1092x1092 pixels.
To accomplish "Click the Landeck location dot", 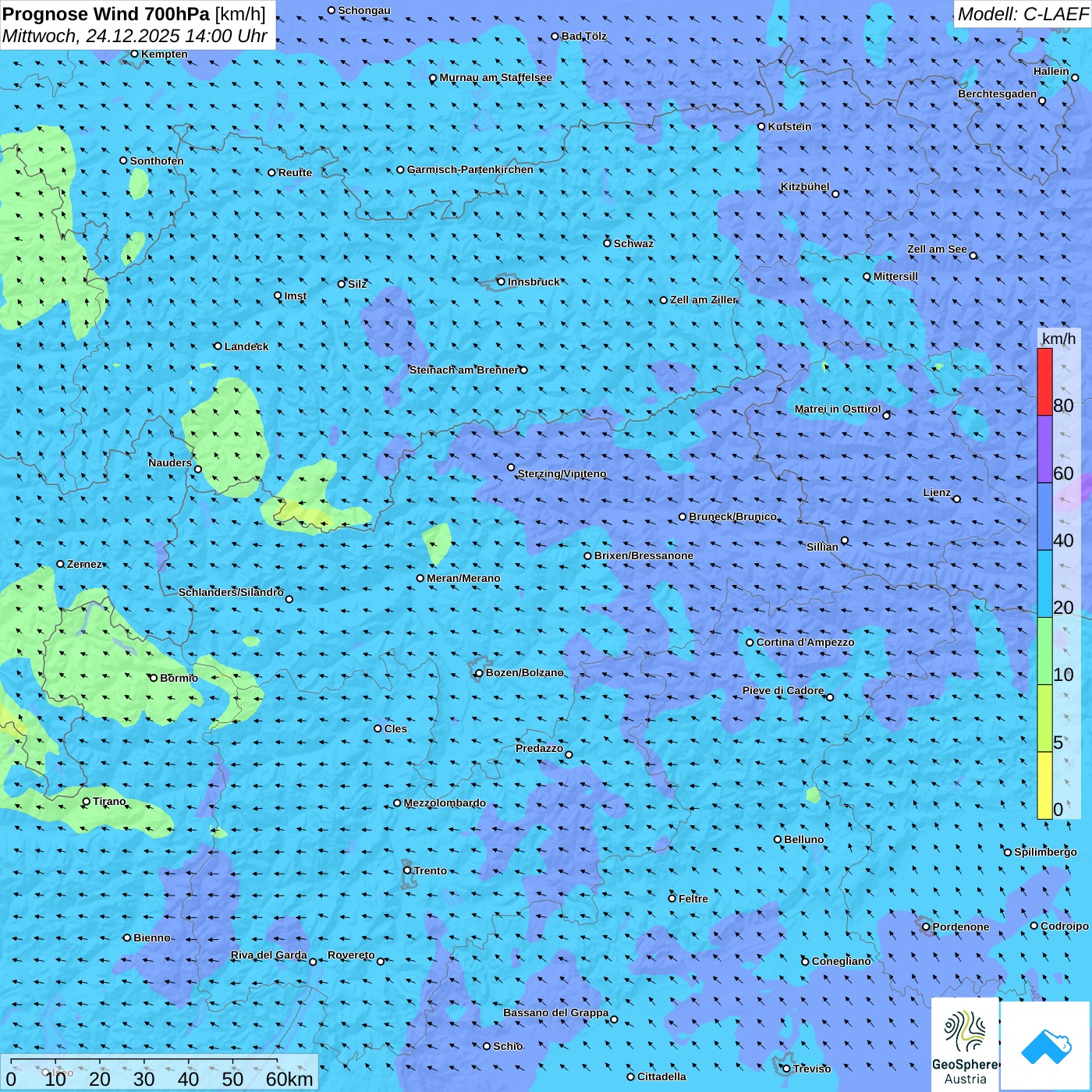I will coord(218,346).
